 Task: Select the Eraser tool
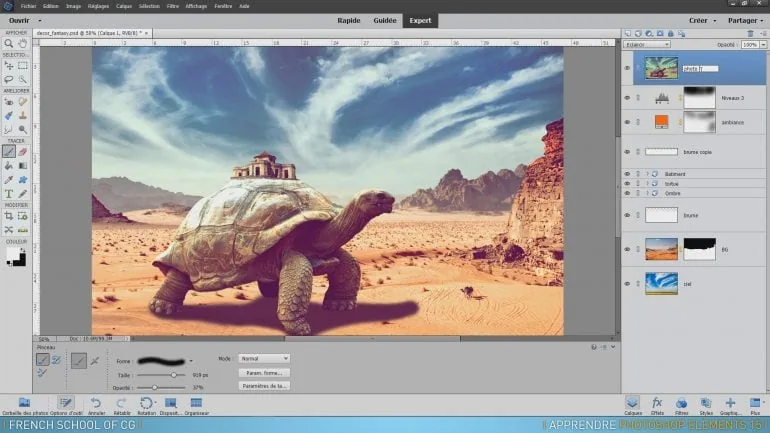point(23,152)
